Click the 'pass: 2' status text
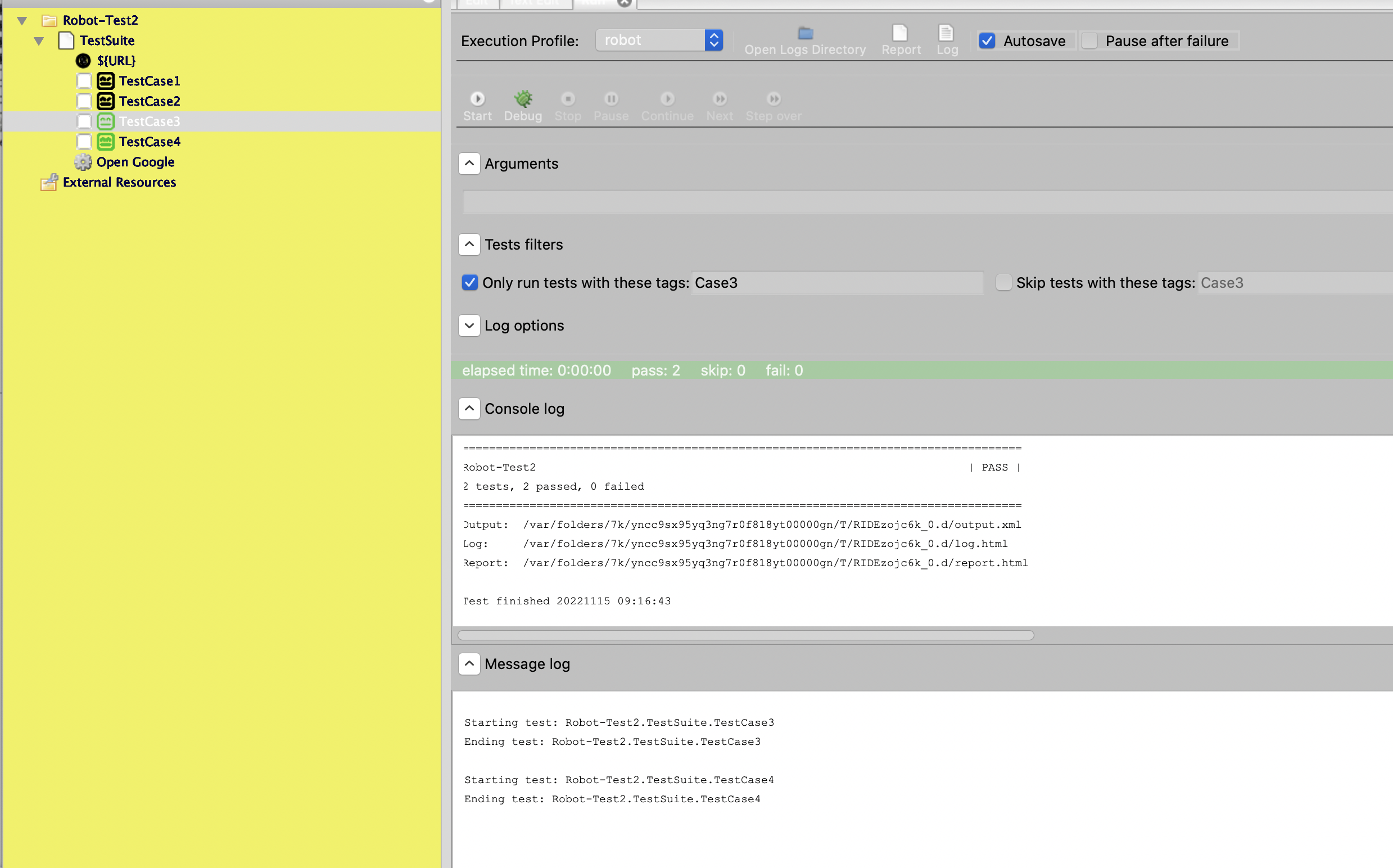This screenshot has height=868, width=1393. click(655, 371)
